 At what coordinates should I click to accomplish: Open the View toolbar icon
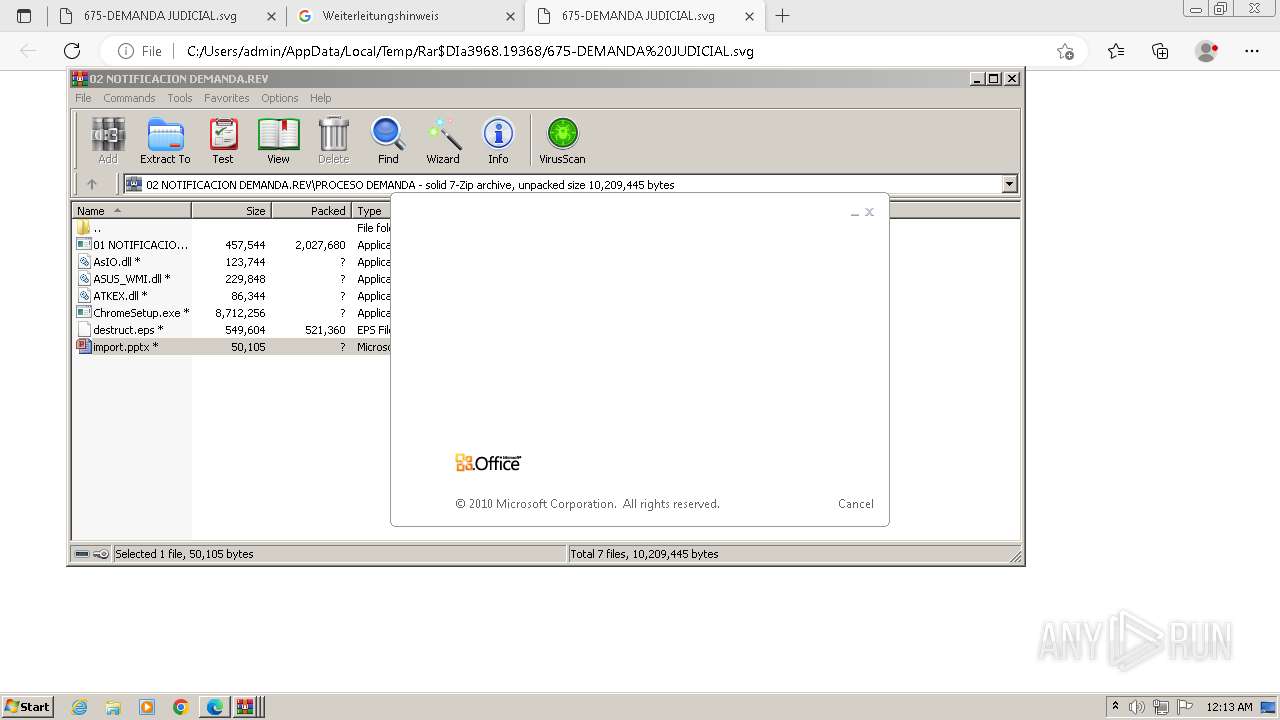(278, 140)
